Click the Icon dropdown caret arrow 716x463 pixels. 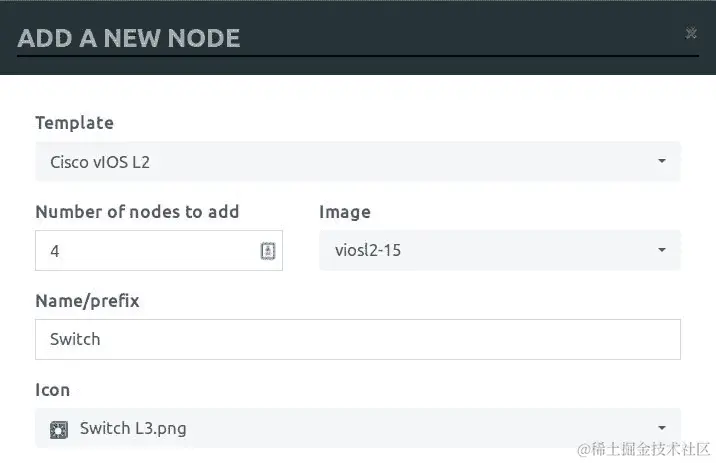pyautogui.click(x=662, y=428)
